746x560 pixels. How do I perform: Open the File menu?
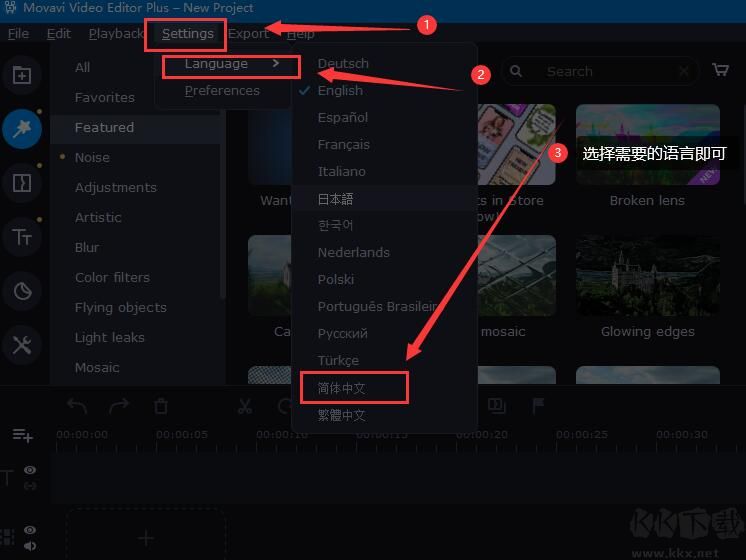[x=18, y=33]
